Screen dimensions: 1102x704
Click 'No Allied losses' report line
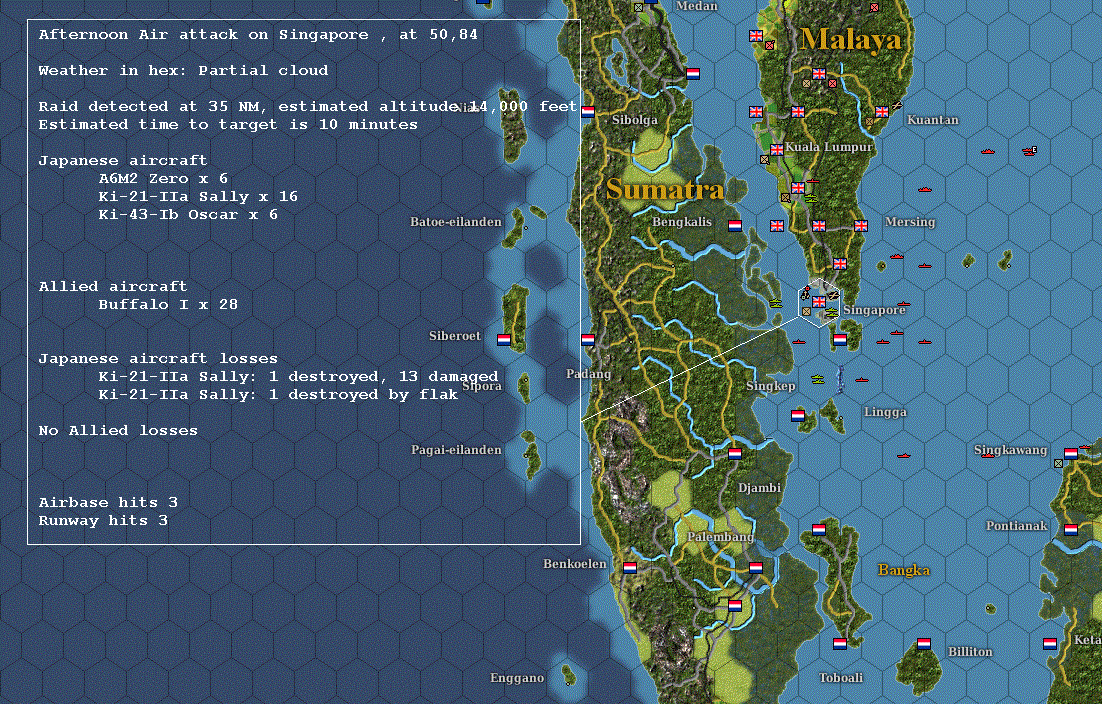coord(118,431)
